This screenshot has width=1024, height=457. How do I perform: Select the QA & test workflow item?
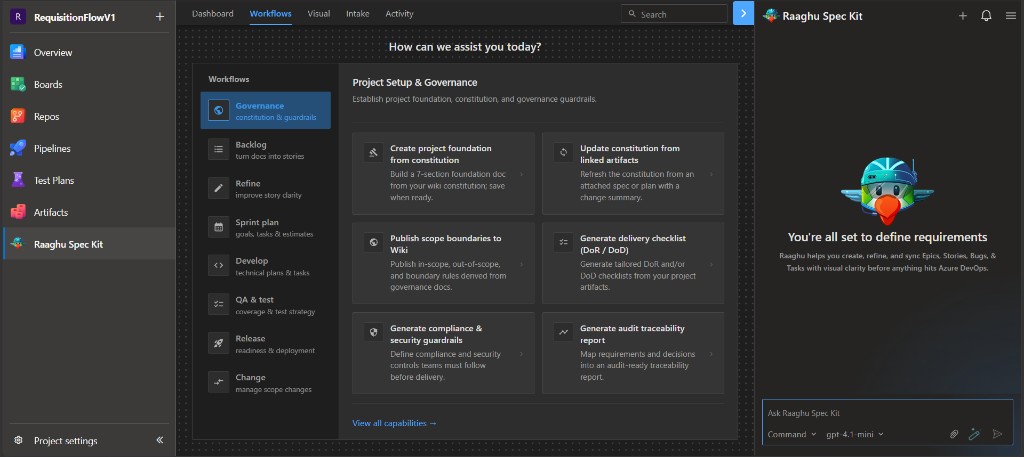pos(266,304)
